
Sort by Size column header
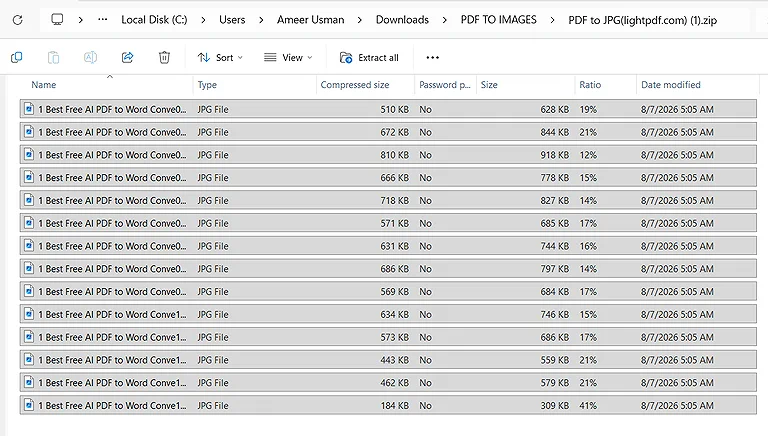point(489,85)
